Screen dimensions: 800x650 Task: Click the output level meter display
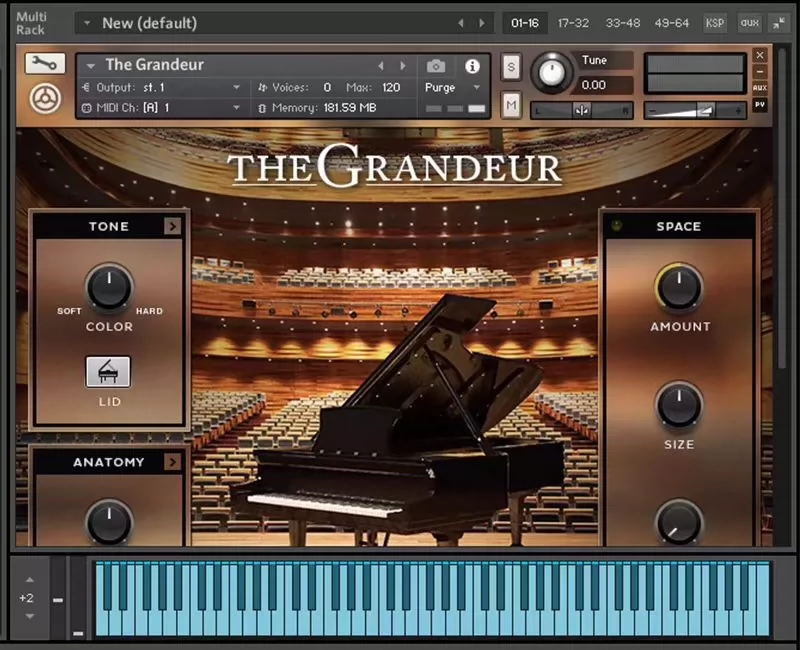click(x=695, y=73)
